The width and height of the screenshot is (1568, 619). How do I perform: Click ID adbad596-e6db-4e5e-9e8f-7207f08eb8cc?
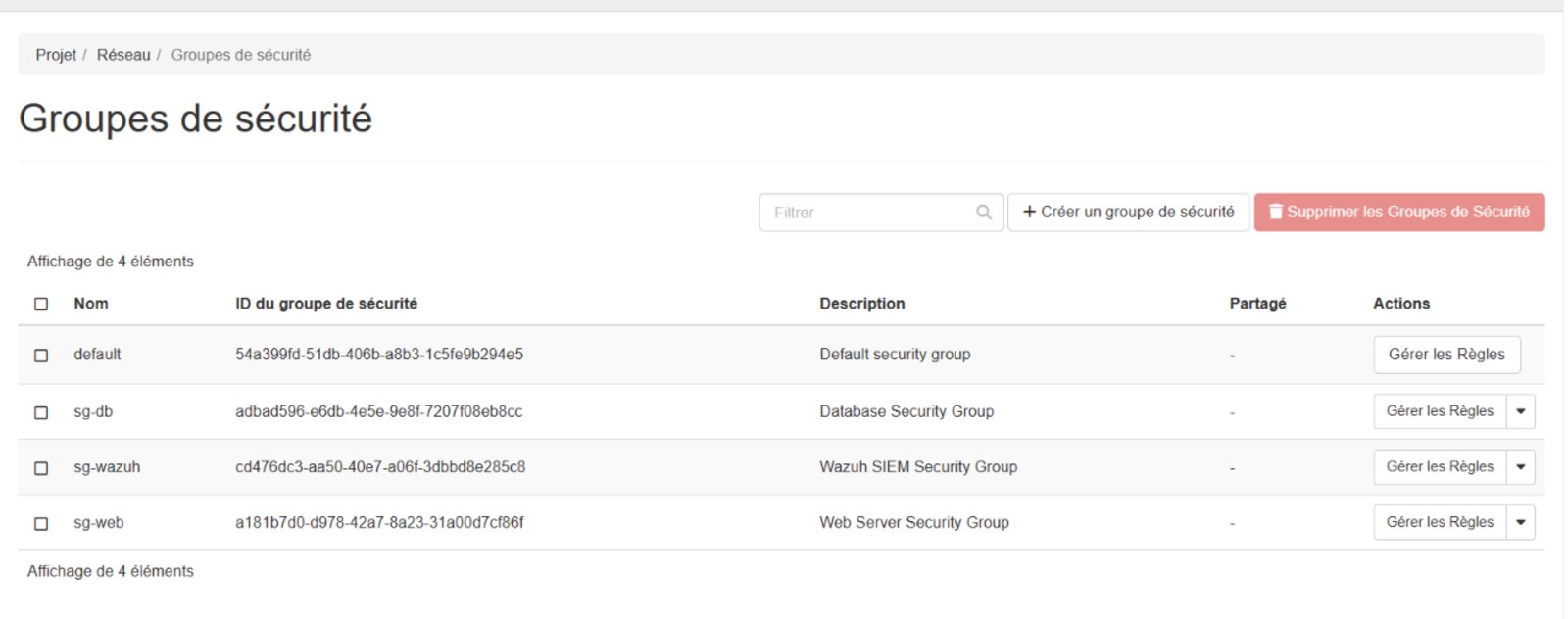pos(379,411)
